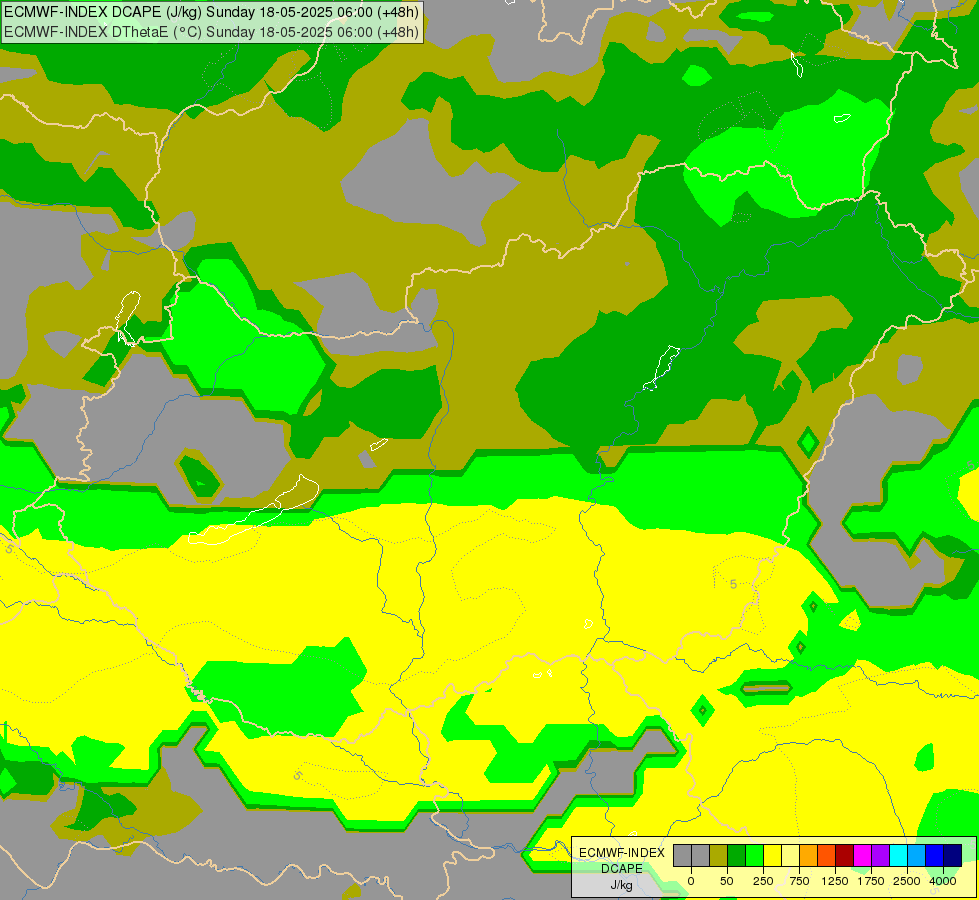Click the legend value 50
The width and height of the screenshot is (979, 900).
727,881
